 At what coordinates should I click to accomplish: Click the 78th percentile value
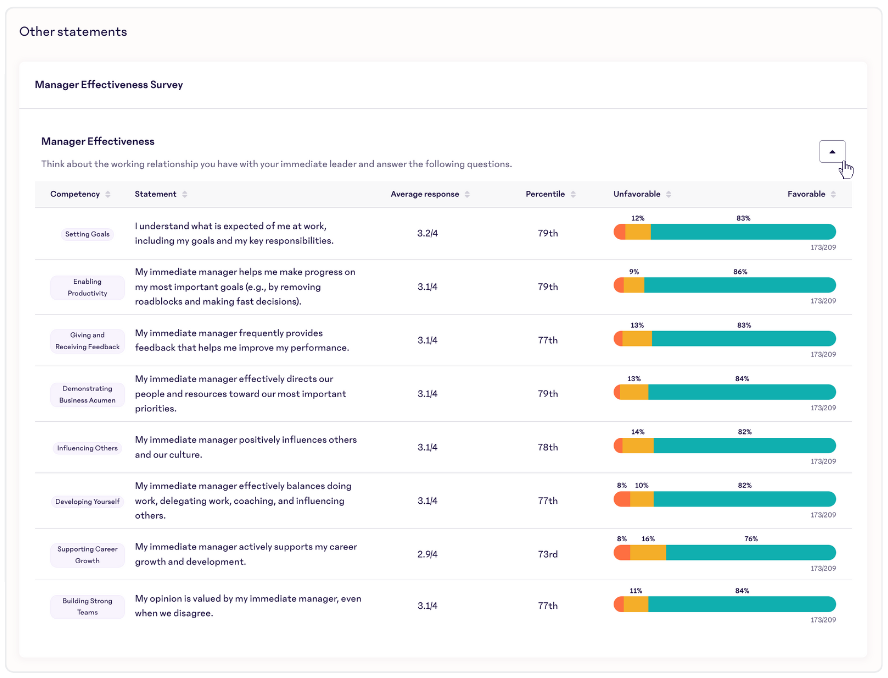[548, 447]
